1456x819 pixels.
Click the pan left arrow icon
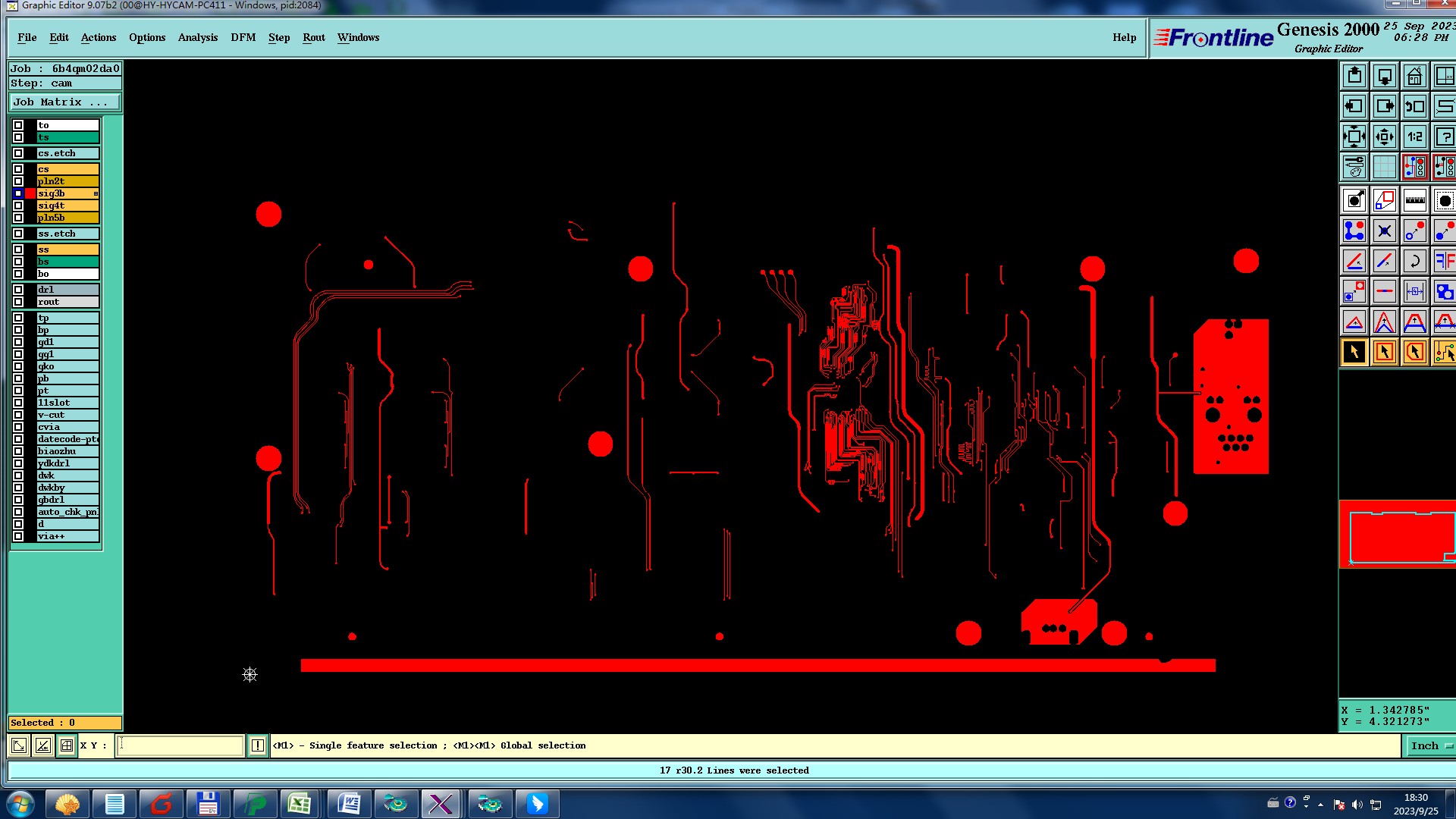coord(1354,107)
